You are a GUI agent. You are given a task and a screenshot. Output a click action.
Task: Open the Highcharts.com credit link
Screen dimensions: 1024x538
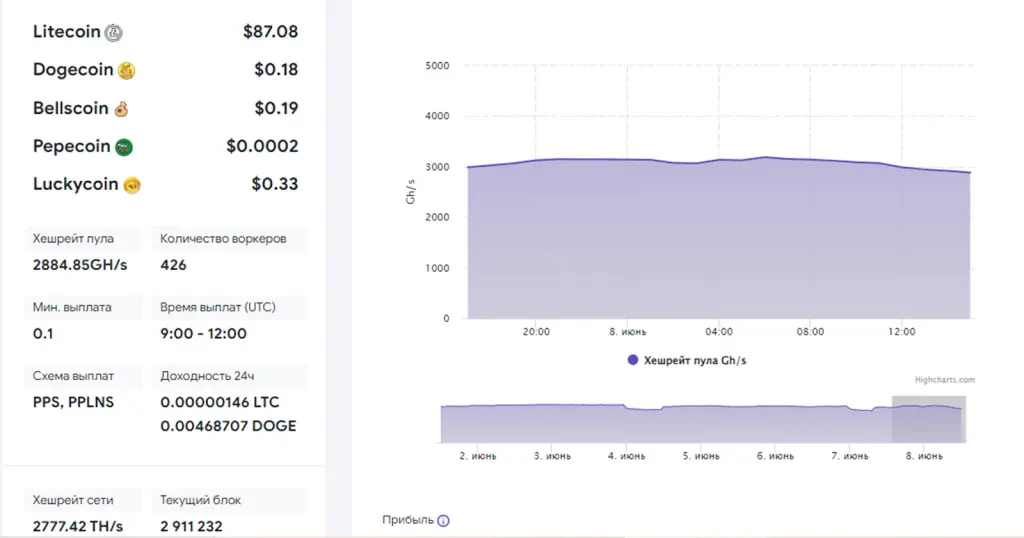pos(944,379)
